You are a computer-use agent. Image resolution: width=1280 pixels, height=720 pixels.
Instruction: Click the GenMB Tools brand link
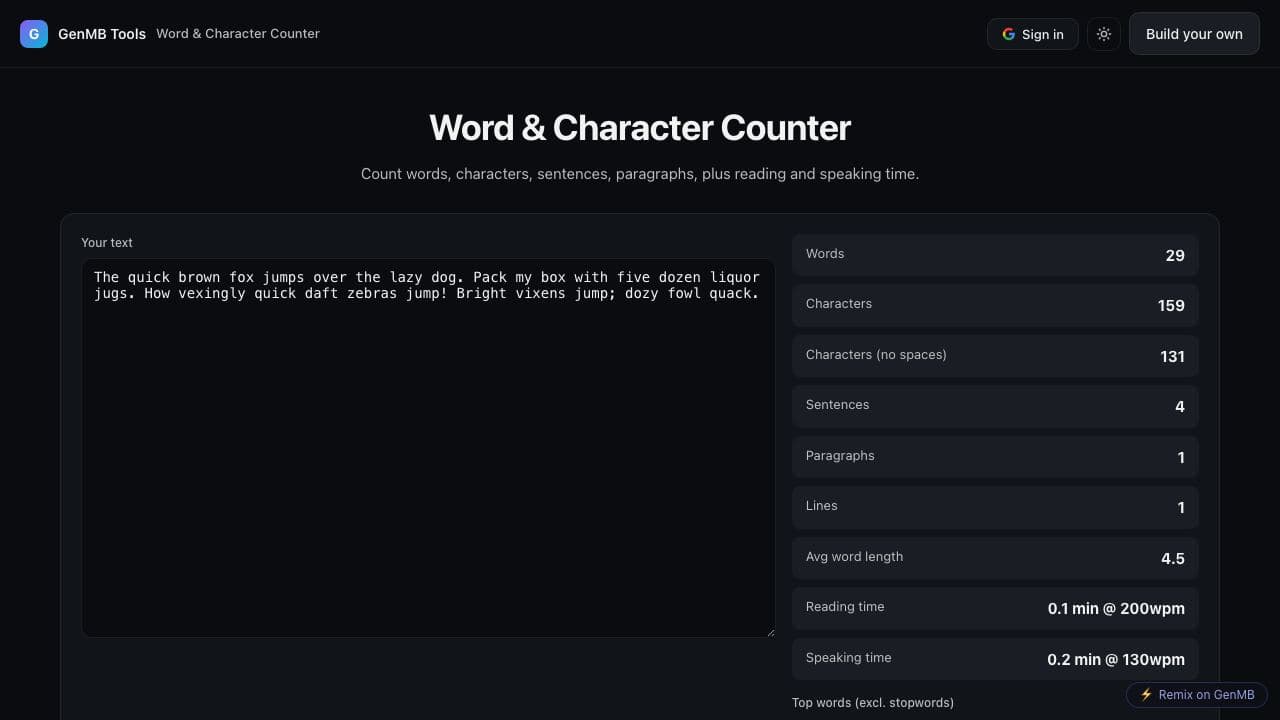click(102, 34)
